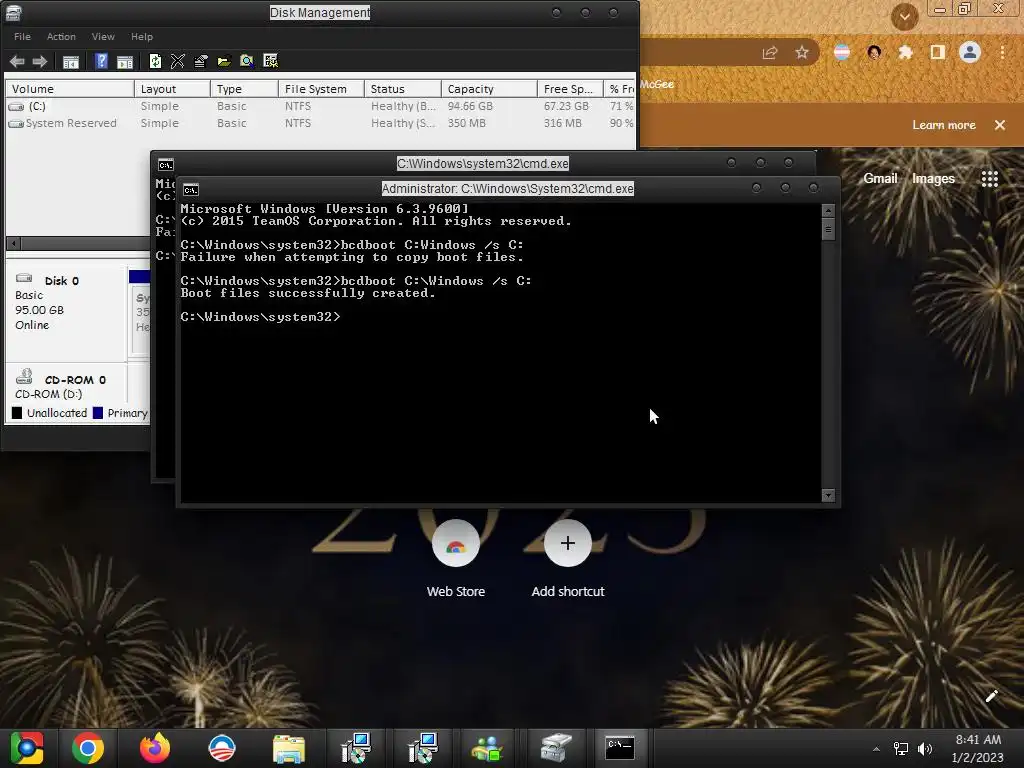This screenshot has width=1024, height=768.
Task: Click the Refresh toolbar icon in Disk Management
Action: point(155,61)
